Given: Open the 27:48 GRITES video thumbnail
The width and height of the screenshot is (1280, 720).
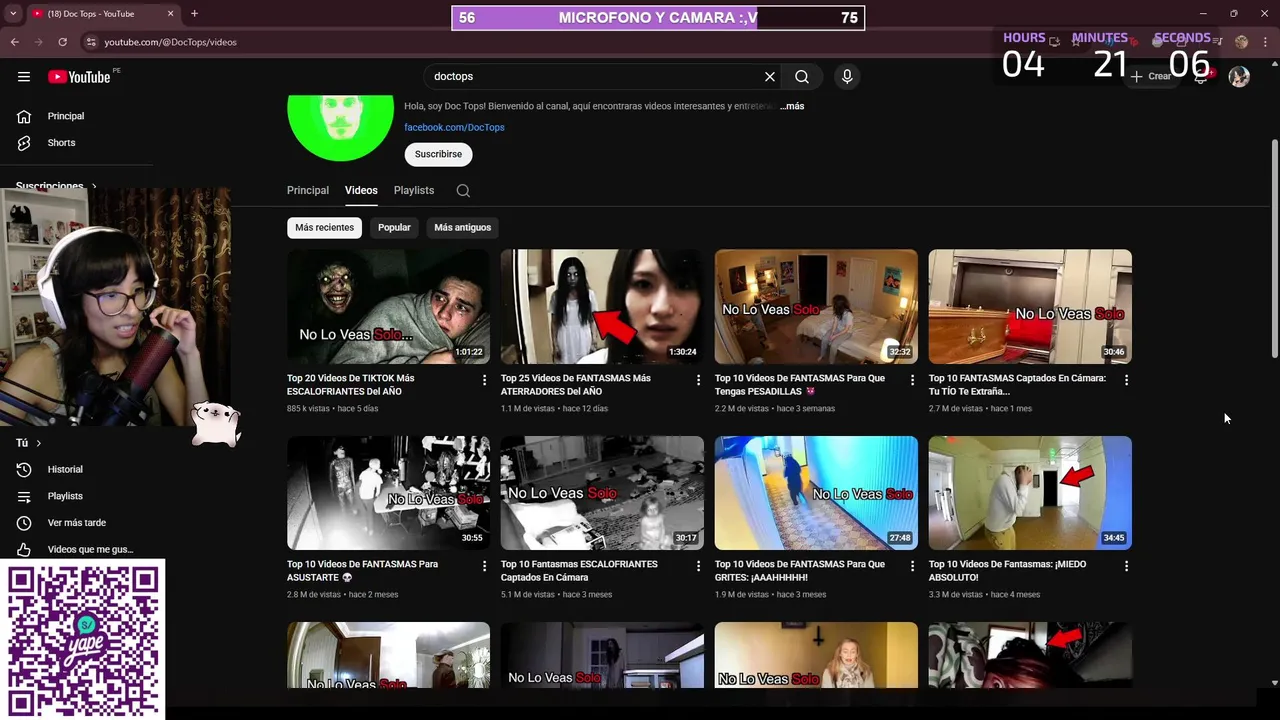Looking at the screenshot, I should pyautogui.click(x=816, y=493).
